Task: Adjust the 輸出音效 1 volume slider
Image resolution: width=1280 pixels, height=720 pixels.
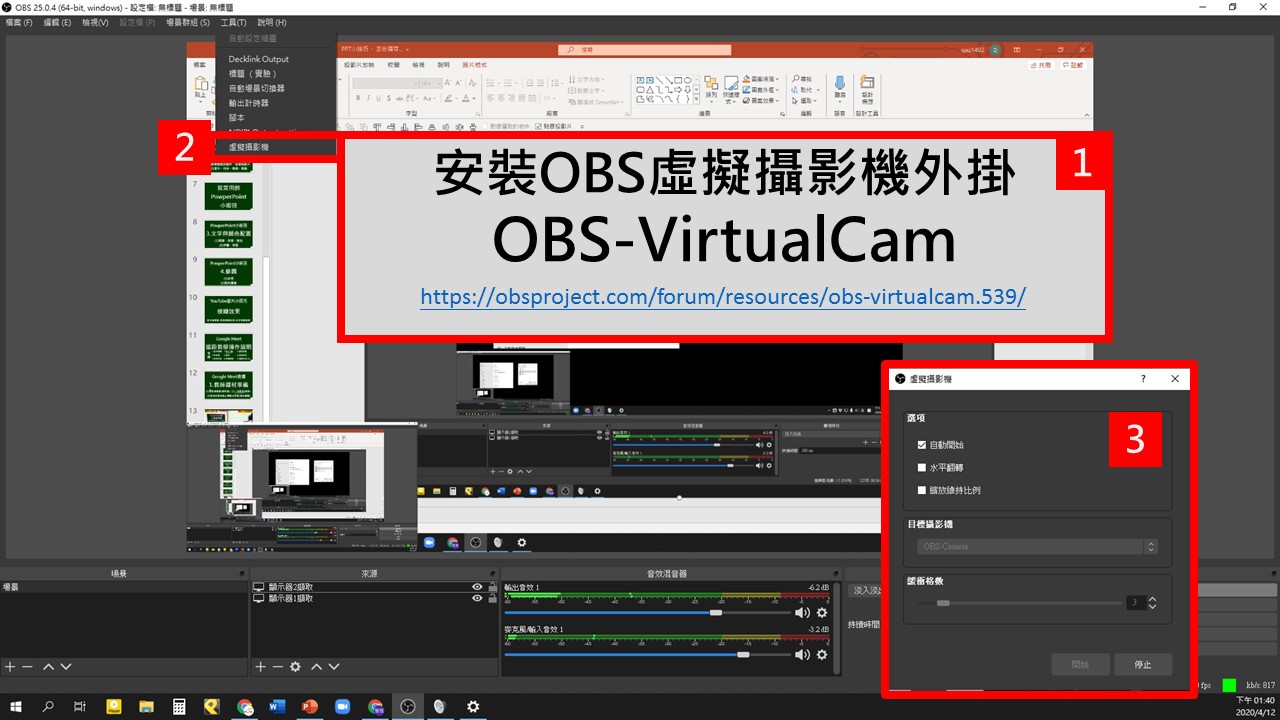Action: pos(715,612)
